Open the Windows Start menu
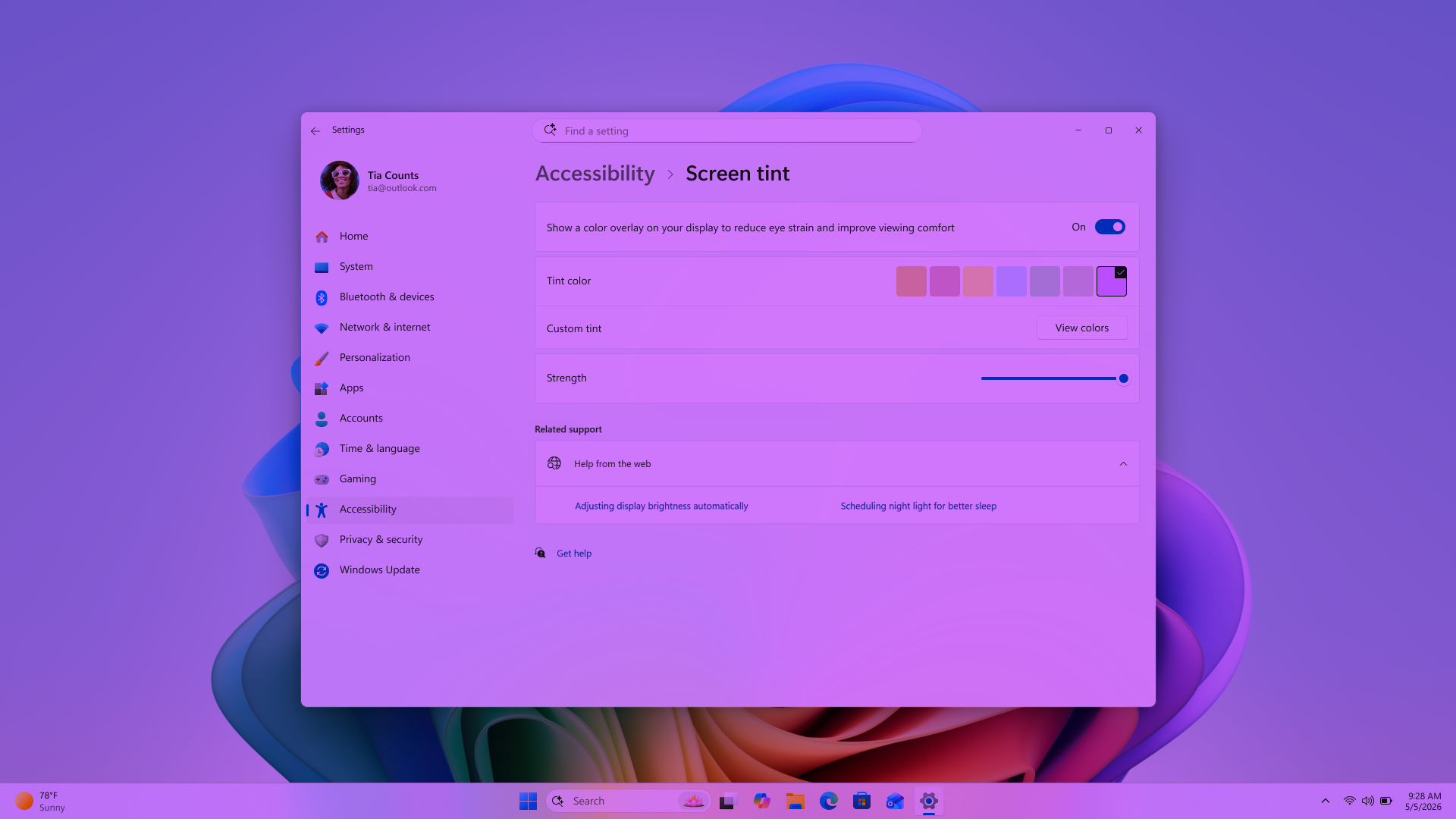The height and width of the screenshot is (819, 1456). [x=528, y=801]
